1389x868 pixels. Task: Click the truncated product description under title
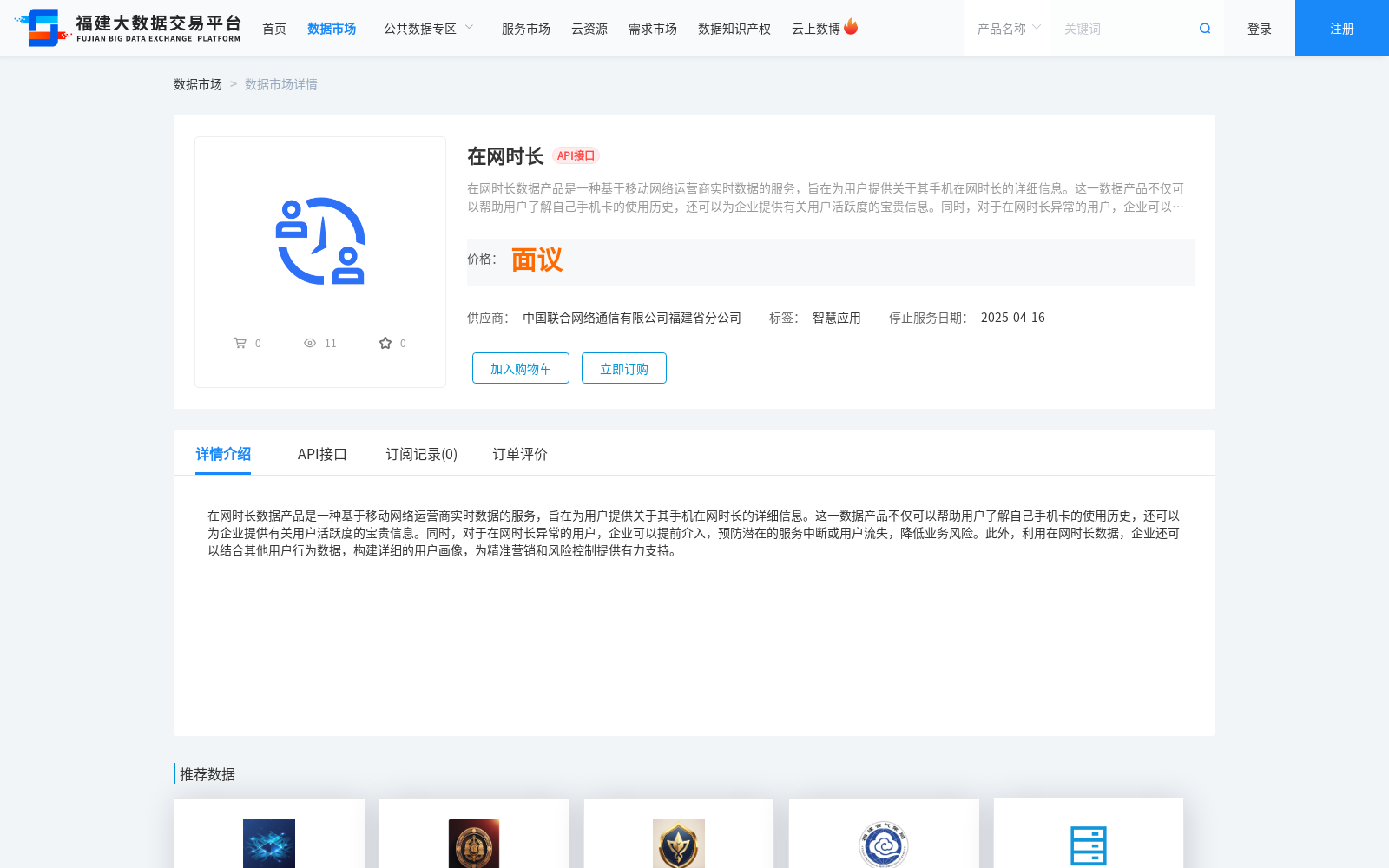point(826,197)
